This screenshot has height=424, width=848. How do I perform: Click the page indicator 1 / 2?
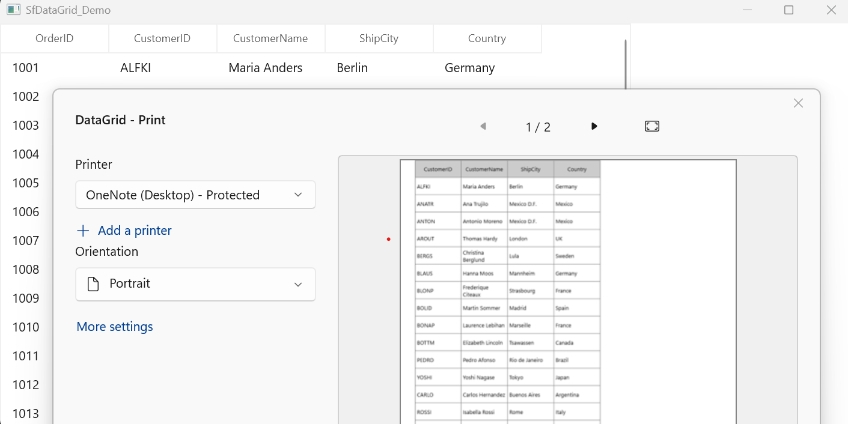pos(538,127)
